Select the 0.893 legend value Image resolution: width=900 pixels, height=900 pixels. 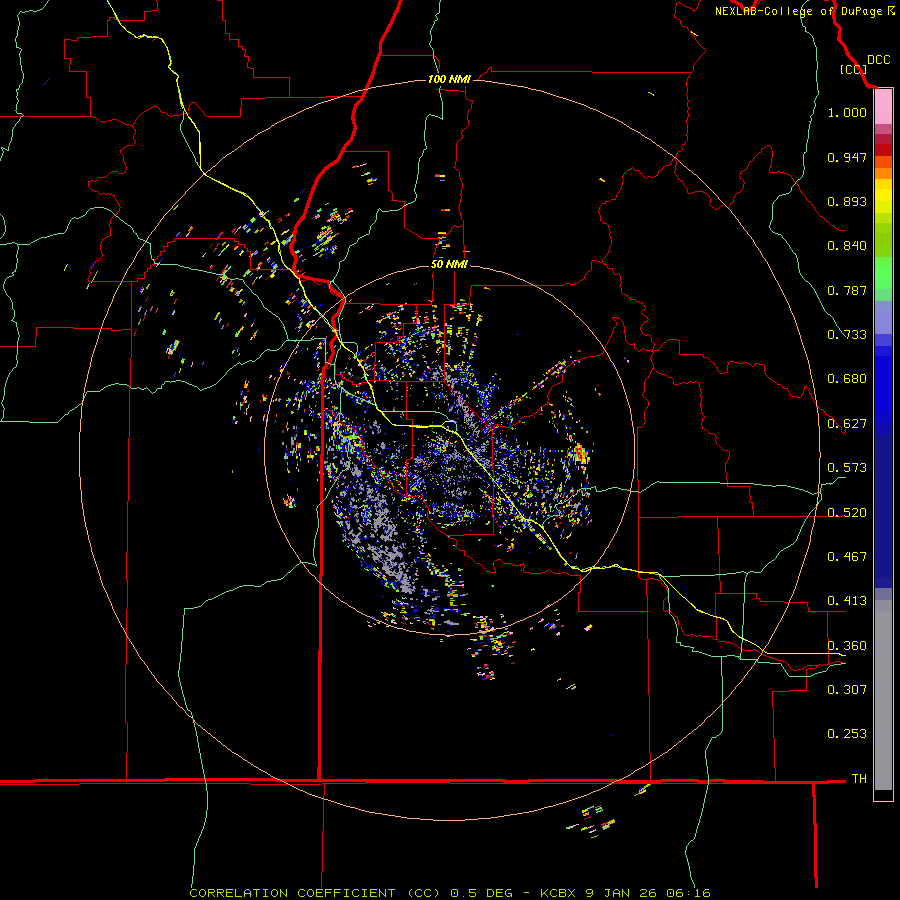coord(847,201)
